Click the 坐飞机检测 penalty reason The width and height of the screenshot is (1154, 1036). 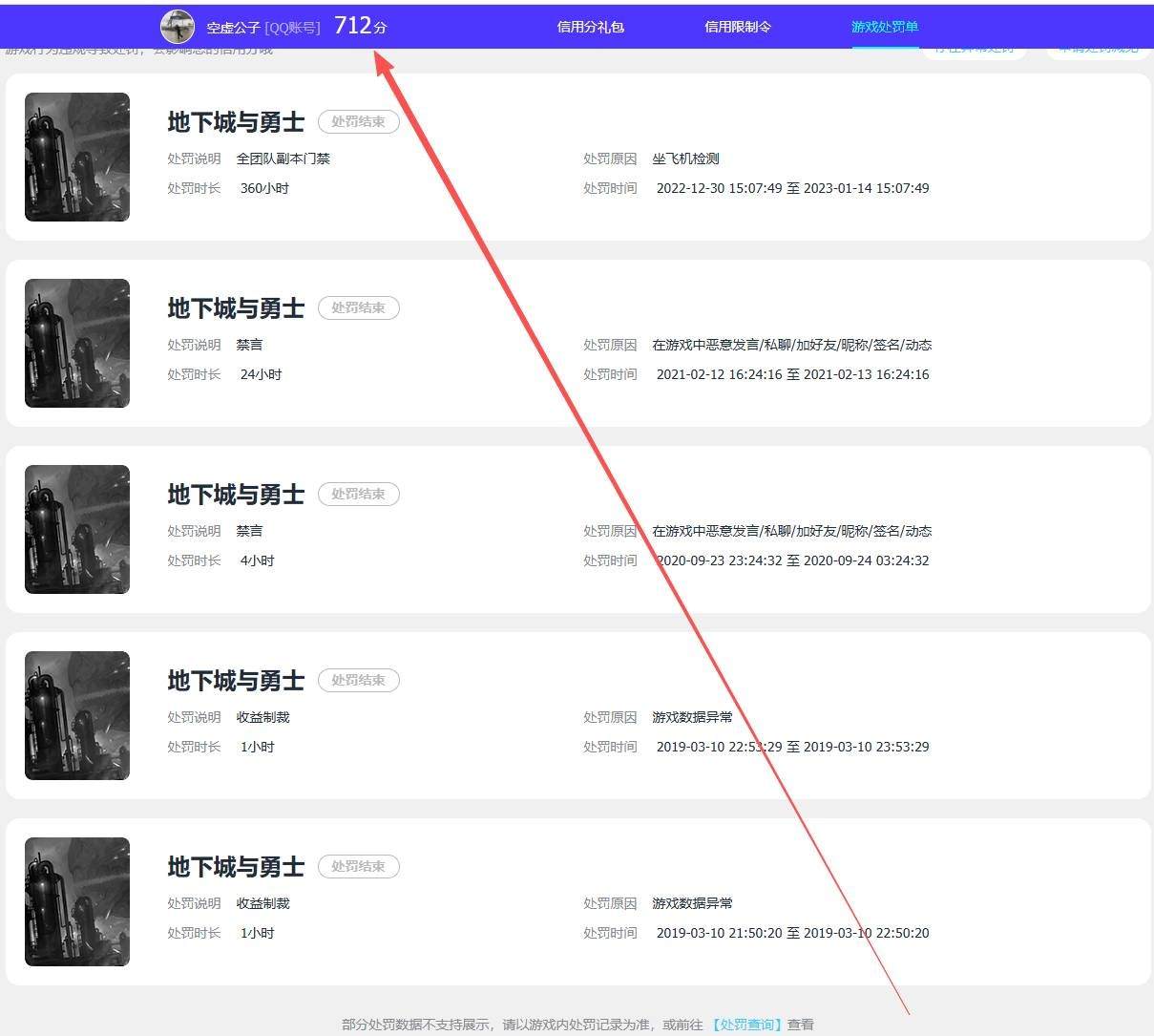pyautogui.click(x=685, y=159)
